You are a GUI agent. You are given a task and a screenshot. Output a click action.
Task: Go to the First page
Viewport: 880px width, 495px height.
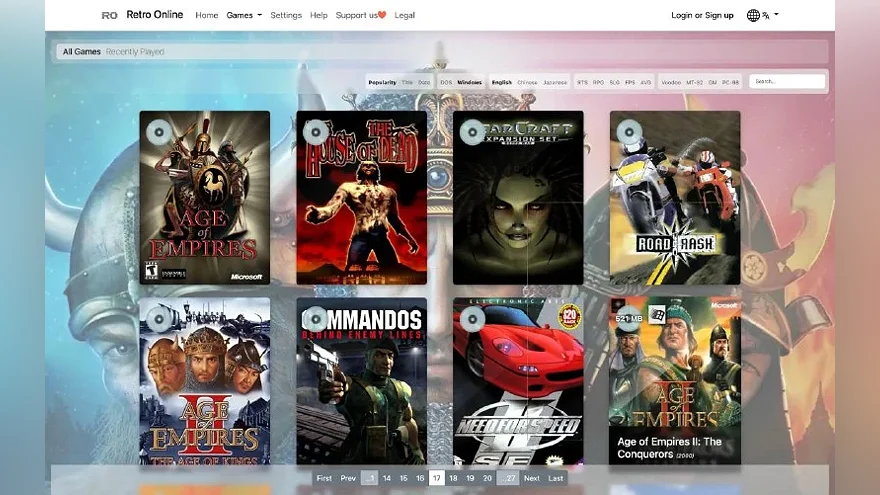[324, 478]
